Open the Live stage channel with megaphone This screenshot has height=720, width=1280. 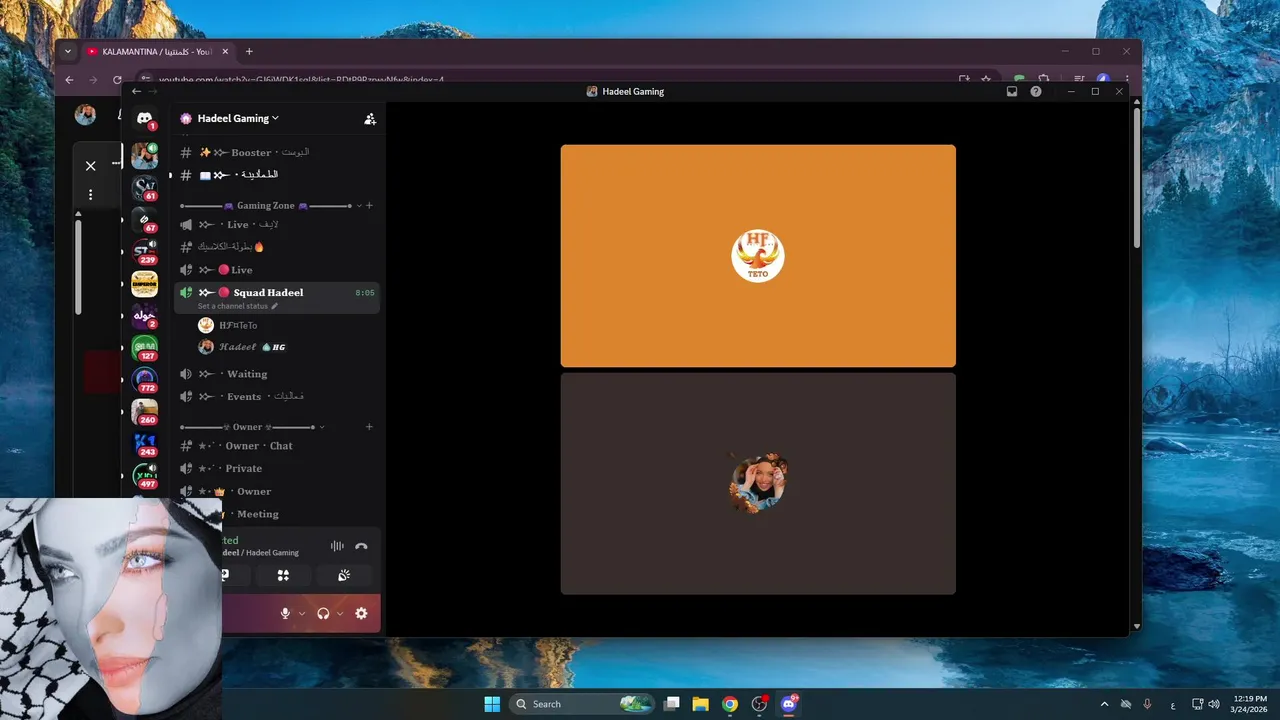point(277,225)
